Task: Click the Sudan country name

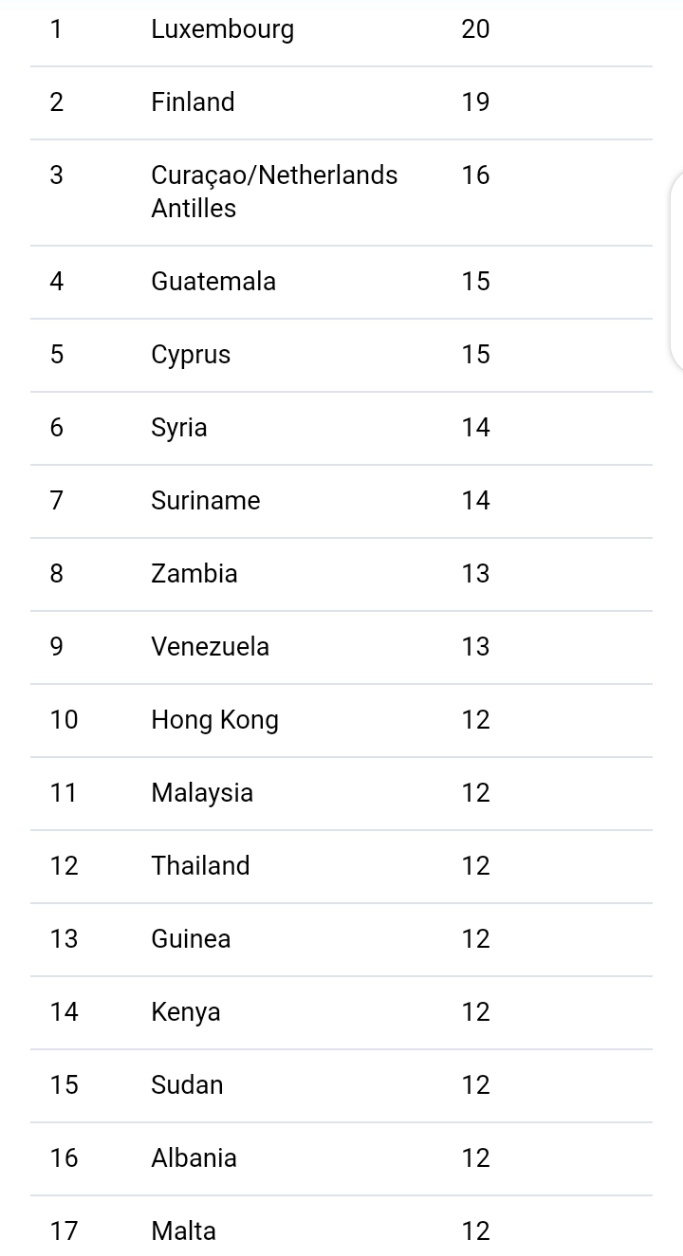Action: [187, 1085]
